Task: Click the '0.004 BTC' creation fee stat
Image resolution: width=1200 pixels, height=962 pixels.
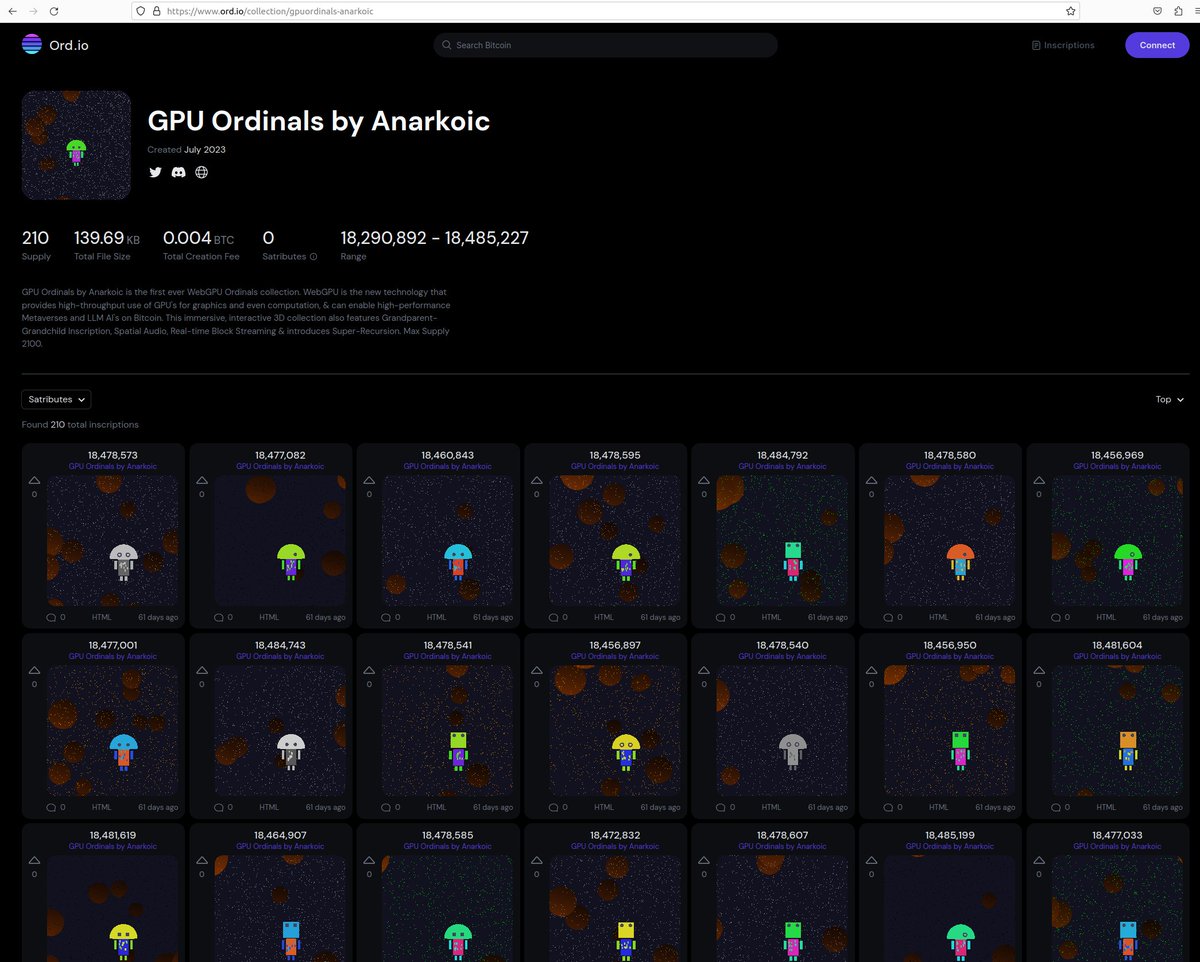Action: pos(199,238)
